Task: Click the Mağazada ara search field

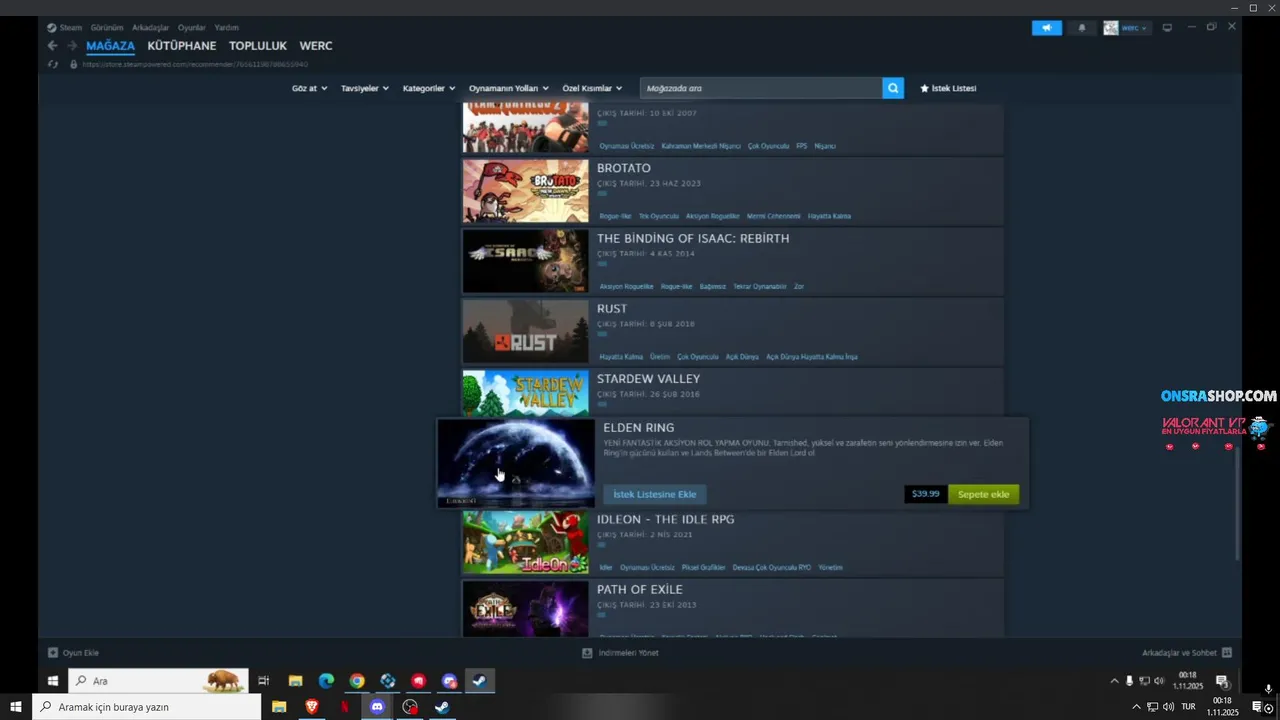Action: (761, 88)
